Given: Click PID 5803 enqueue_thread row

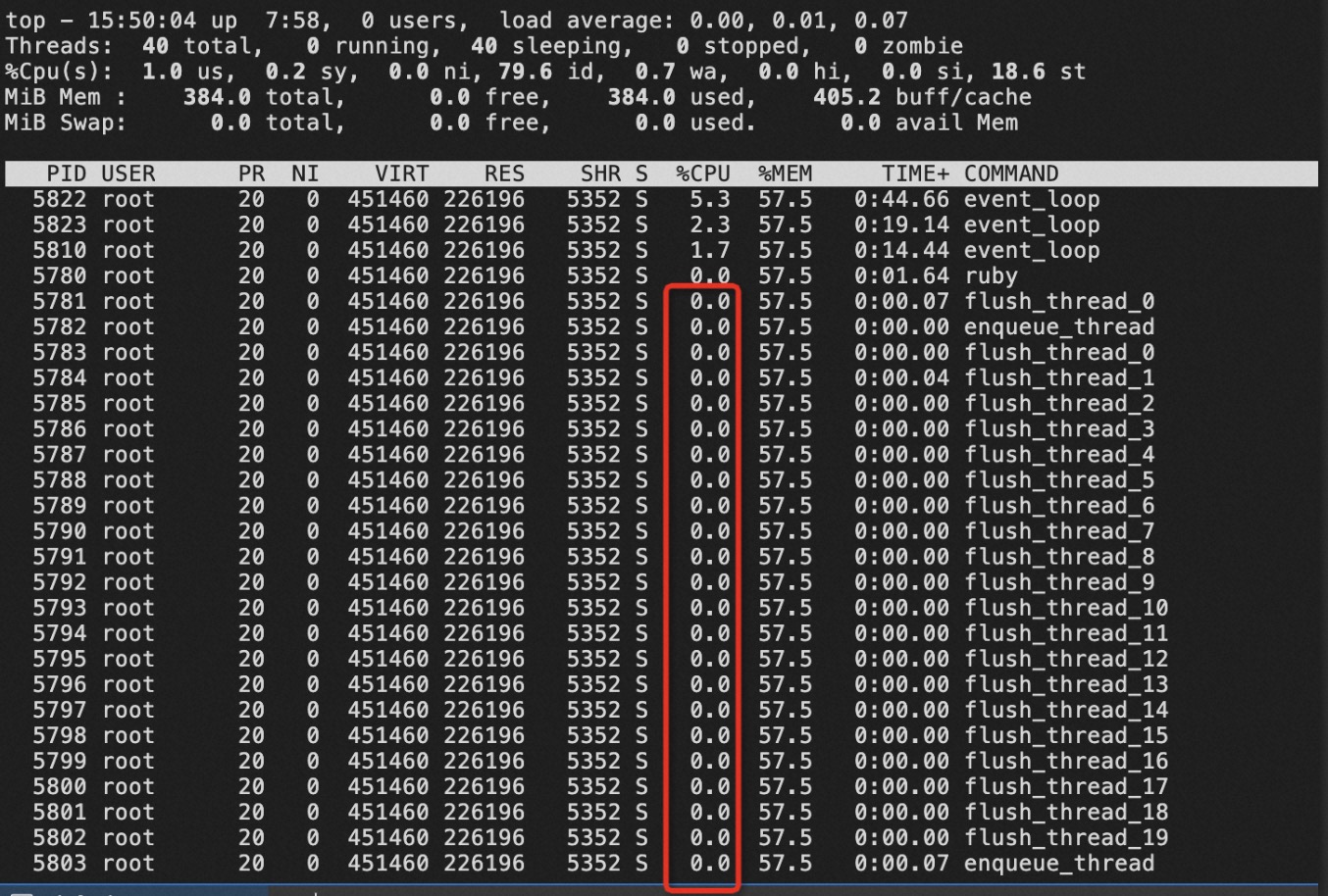Looking at the screenshot, I should click(x=662, y=864).
